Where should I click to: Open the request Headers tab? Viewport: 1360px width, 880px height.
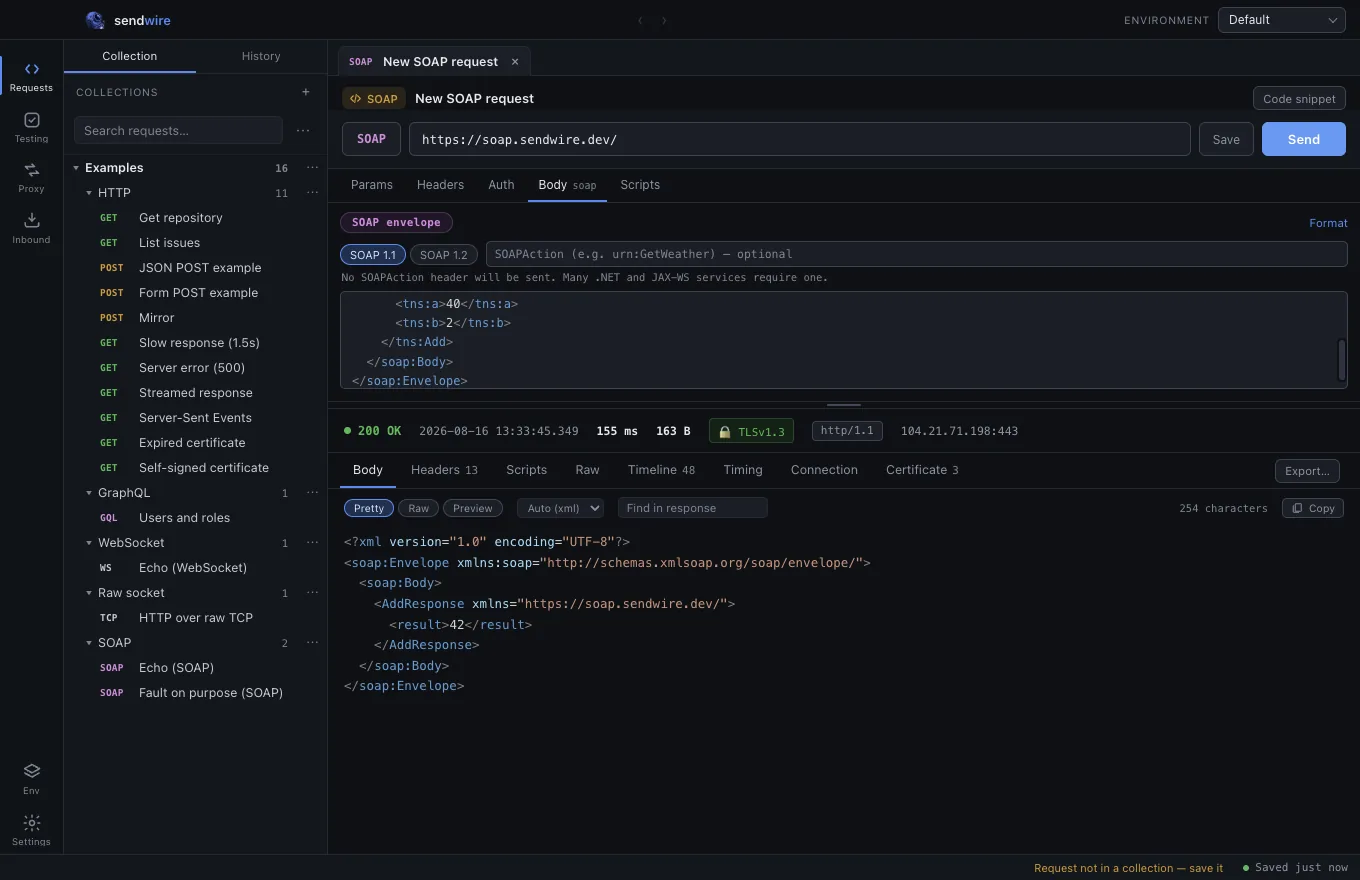click(440, 185)
